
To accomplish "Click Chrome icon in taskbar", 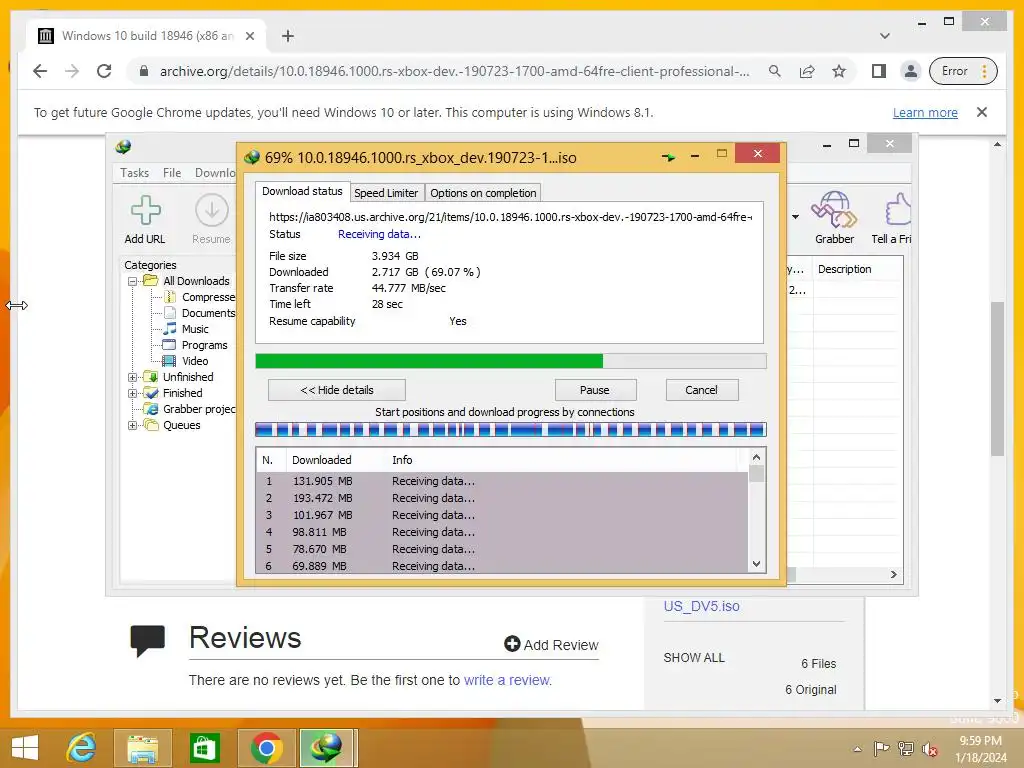I will (266, 748).
